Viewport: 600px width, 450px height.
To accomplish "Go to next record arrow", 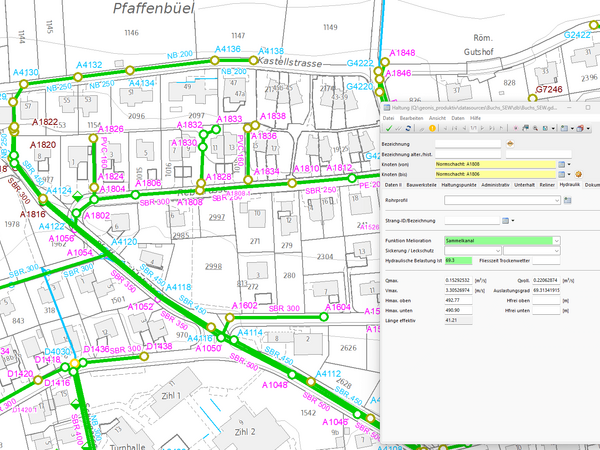I will point(482,128).
